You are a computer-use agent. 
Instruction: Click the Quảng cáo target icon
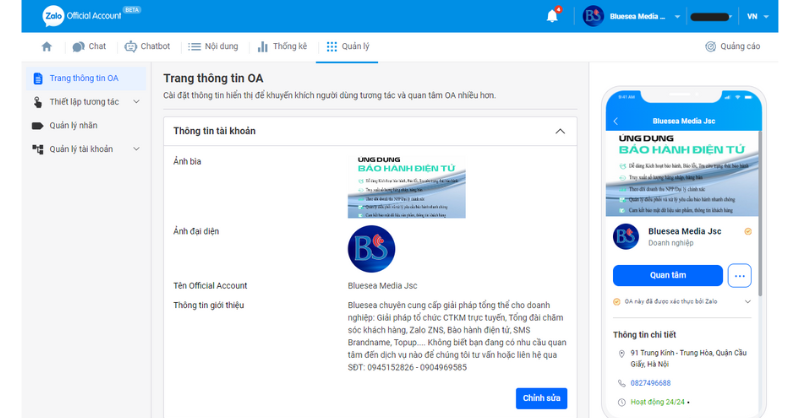point(710,46)
